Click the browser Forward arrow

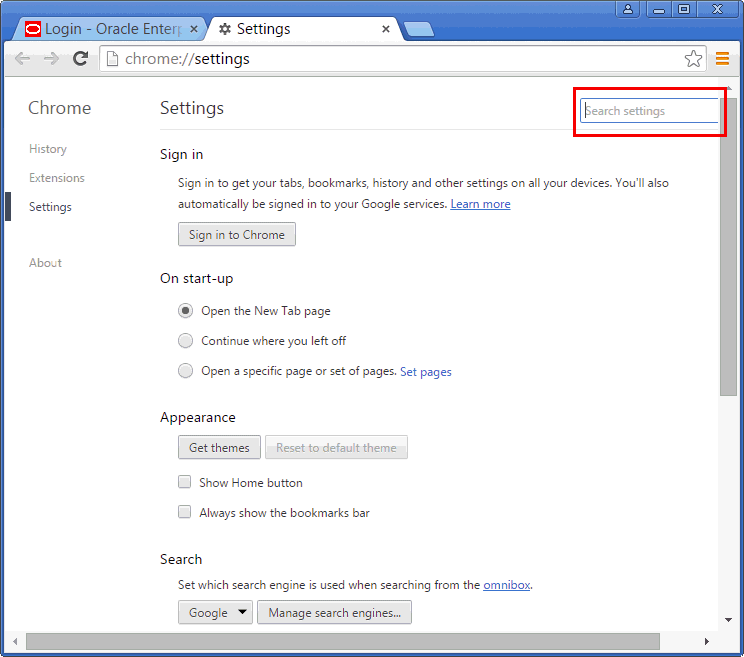(x=51, y=59)
